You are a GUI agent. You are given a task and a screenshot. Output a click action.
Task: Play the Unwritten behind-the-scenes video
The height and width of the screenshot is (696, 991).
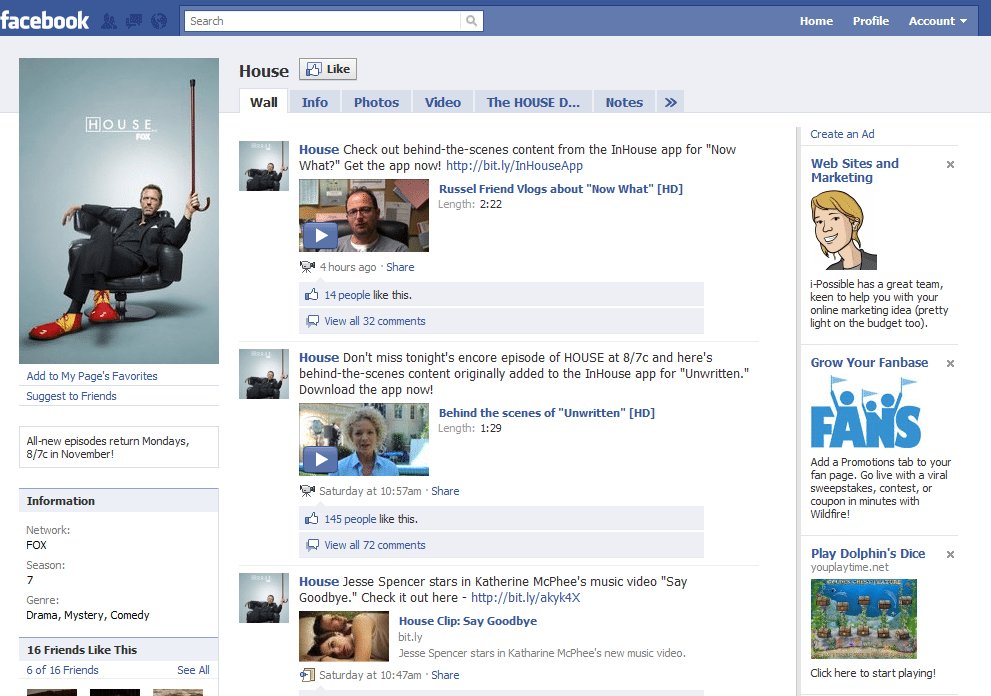coord(321,460)
